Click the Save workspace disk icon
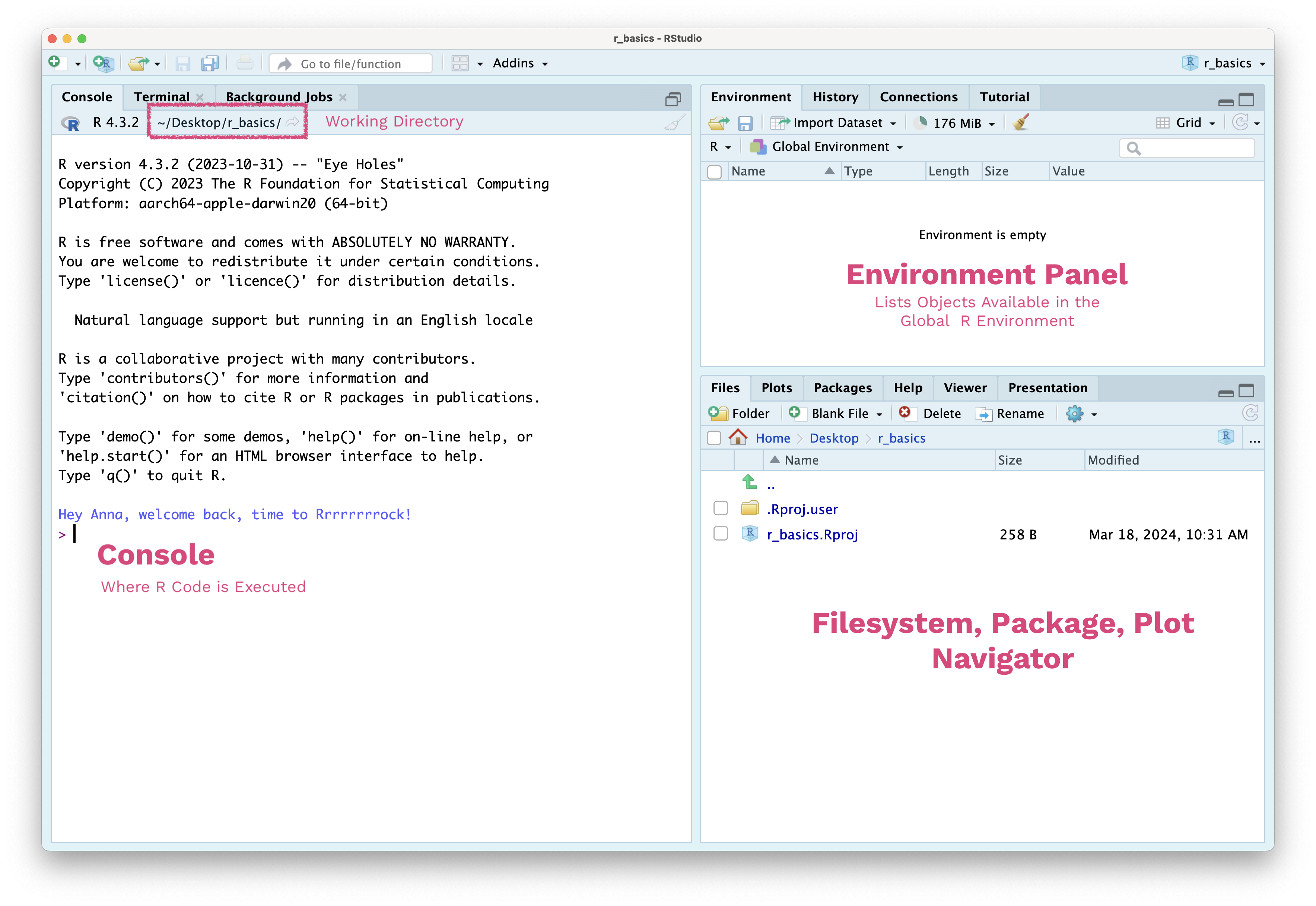Screen dimensions: 1316x906 (x=745, y=123)
